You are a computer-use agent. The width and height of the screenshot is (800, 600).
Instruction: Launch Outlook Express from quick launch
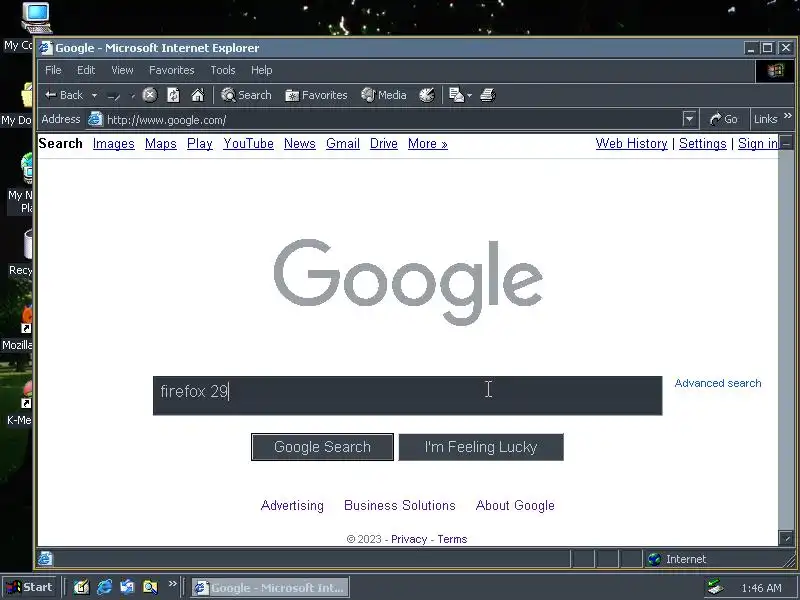click(127, 587)
